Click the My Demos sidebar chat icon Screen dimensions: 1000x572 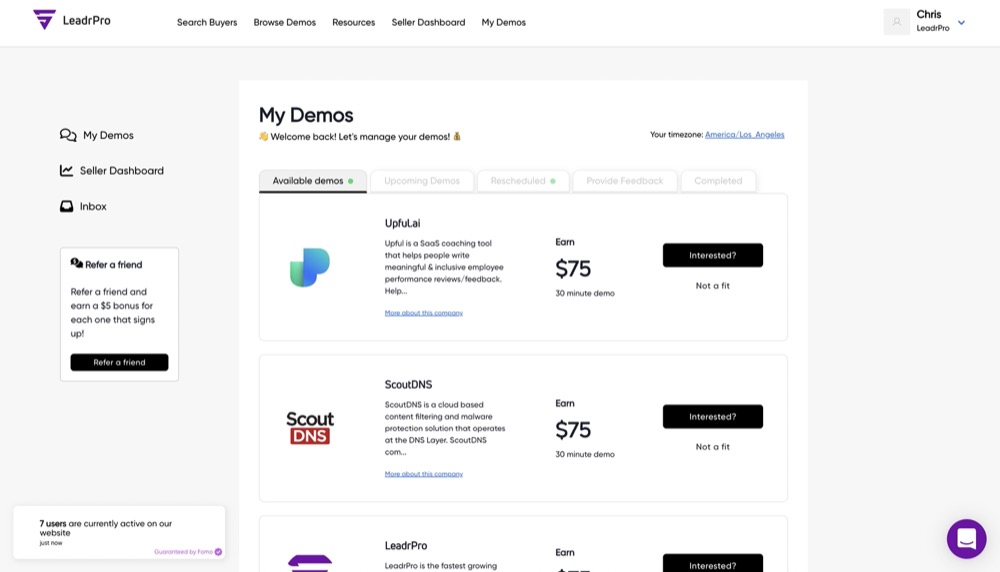point(68,135)
